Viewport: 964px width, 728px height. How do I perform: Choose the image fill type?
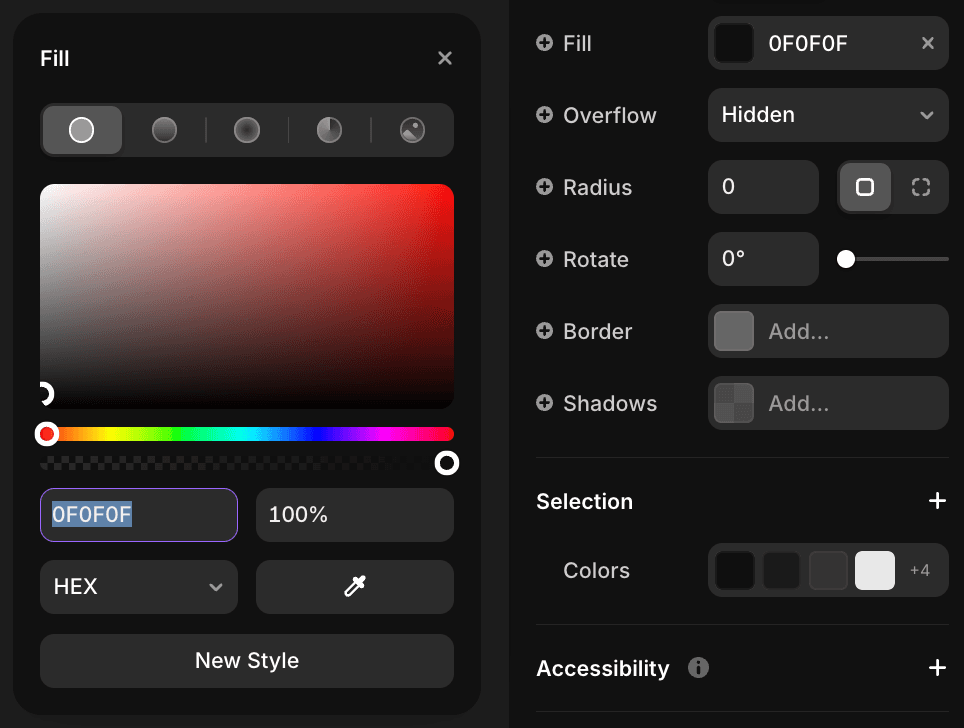click(x=412, y=130)
